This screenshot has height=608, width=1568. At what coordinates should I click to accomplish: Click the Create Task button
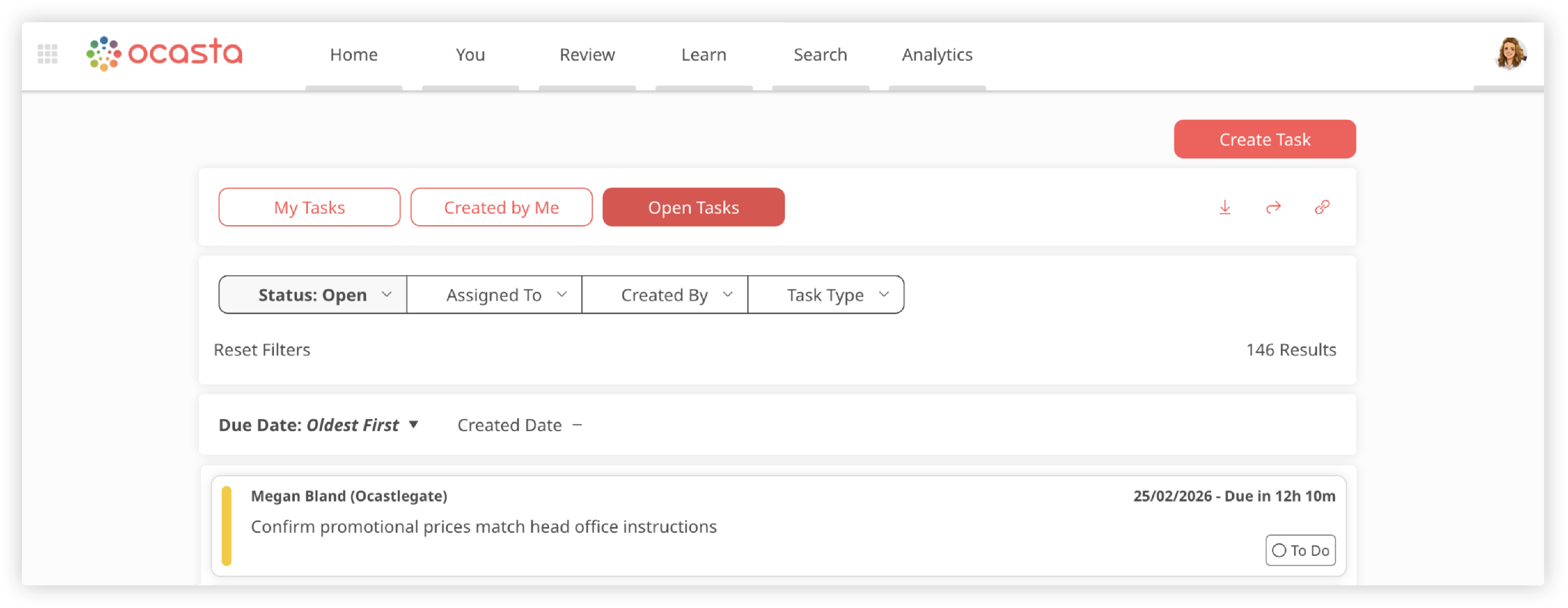click(x=1264, y=139)
